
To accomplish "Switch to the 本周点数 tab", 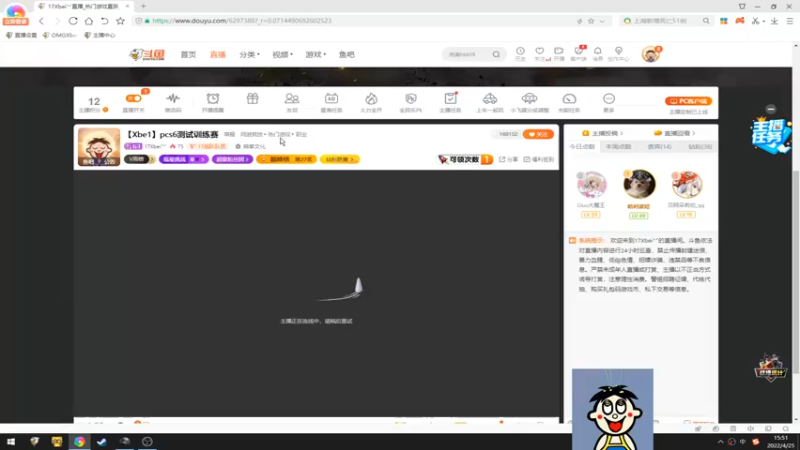I will pos(618,146).
